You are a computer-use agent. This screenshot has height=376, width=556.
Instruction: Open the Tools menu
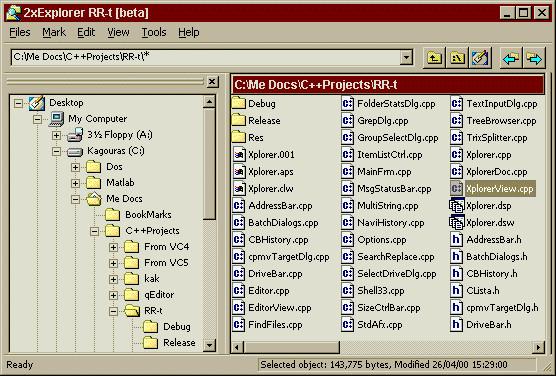tap(154, 32)
